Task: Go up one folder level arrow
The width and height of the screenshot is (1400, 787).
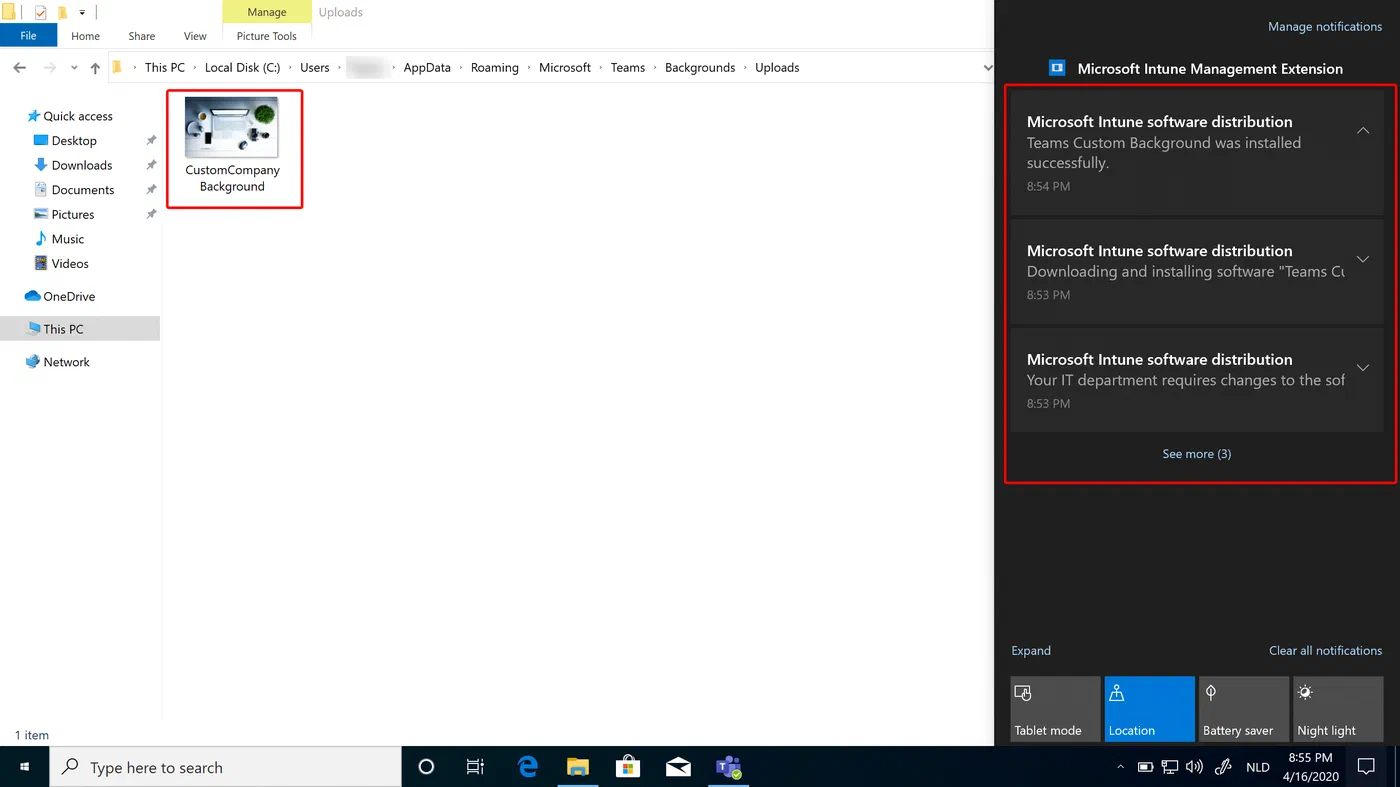Action: pyautogui.click(x=95, y=68)
